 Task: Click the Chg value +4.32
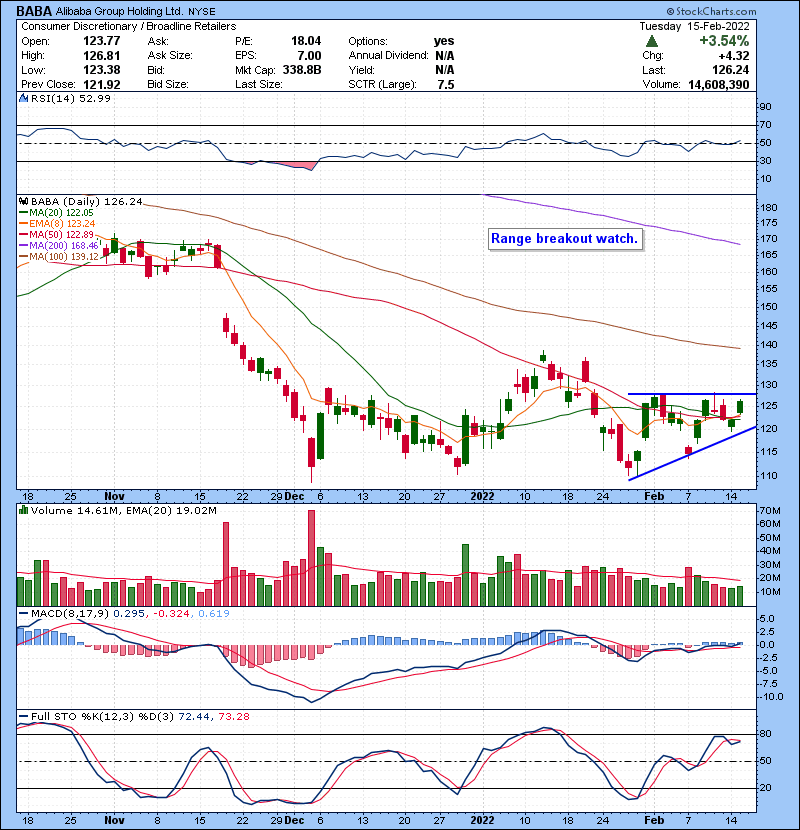(734, 55)
